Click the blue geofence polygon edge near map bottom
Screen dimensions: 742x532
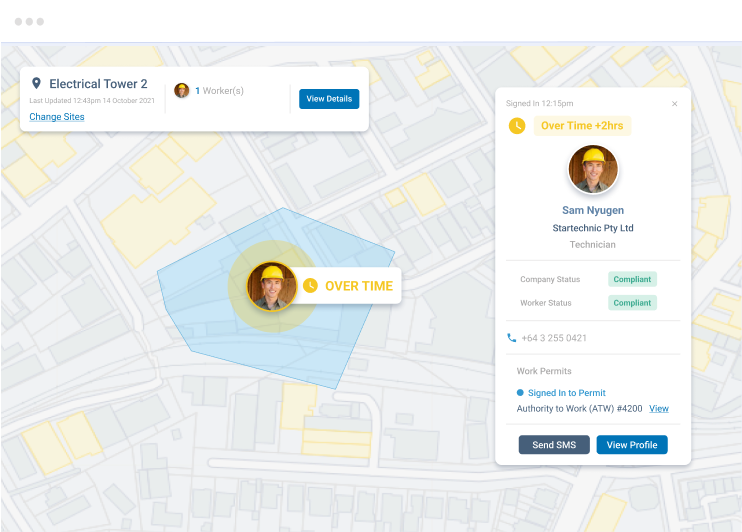[263, 371]
